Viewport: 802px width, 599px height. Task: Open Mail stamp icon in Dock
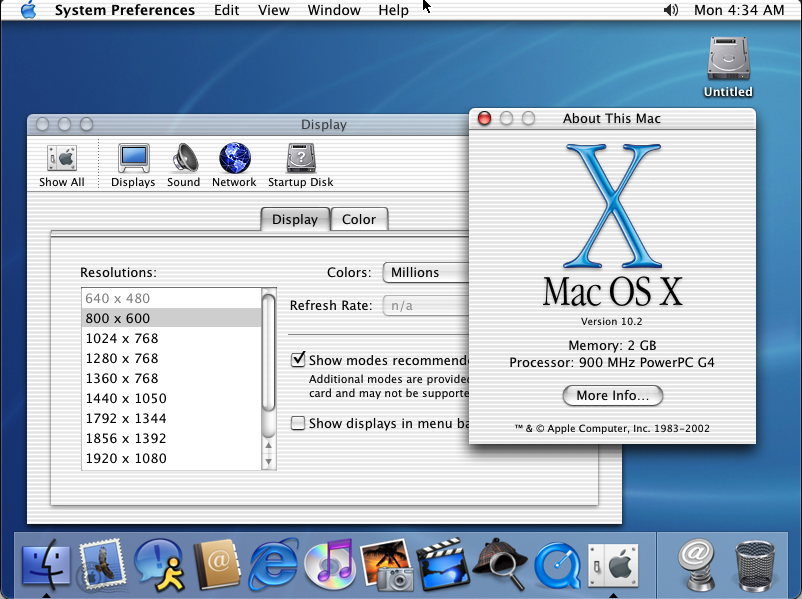coord(101,565)
